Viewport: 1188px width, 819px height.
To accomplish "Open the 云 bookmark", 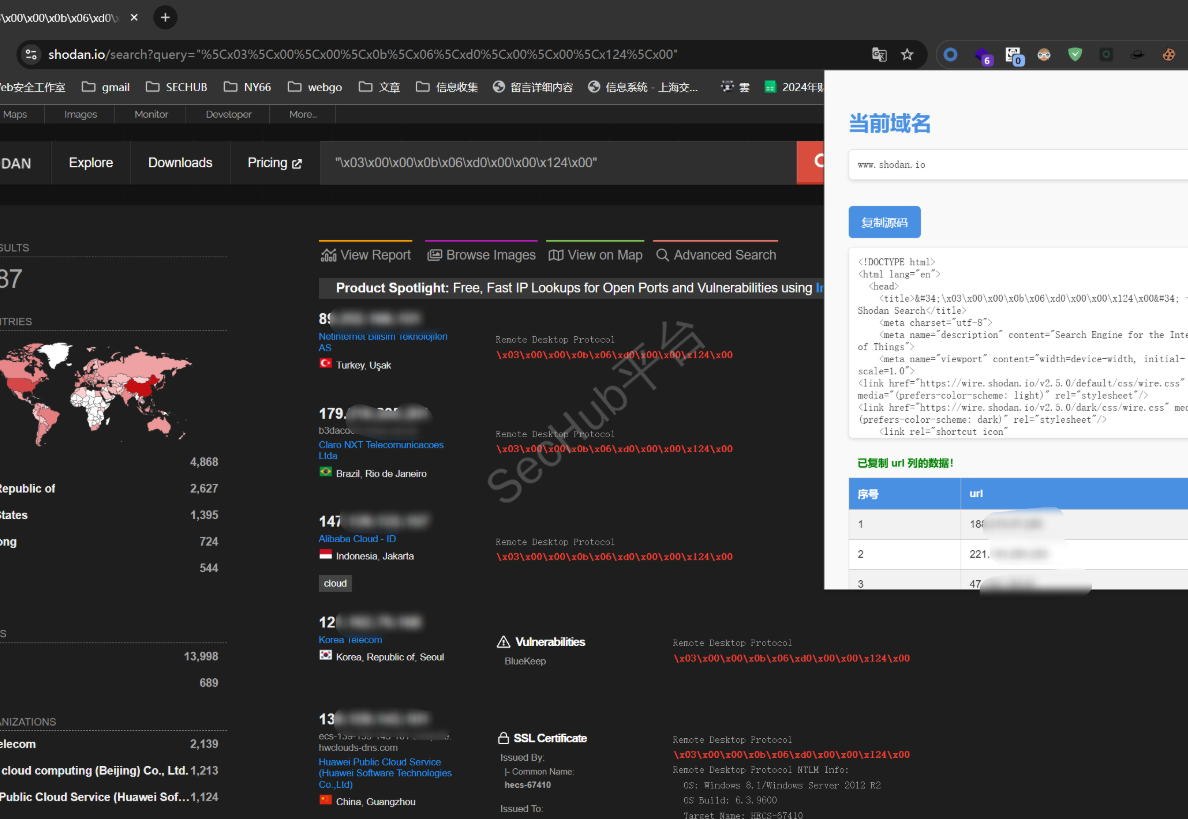I will (735, 87).
